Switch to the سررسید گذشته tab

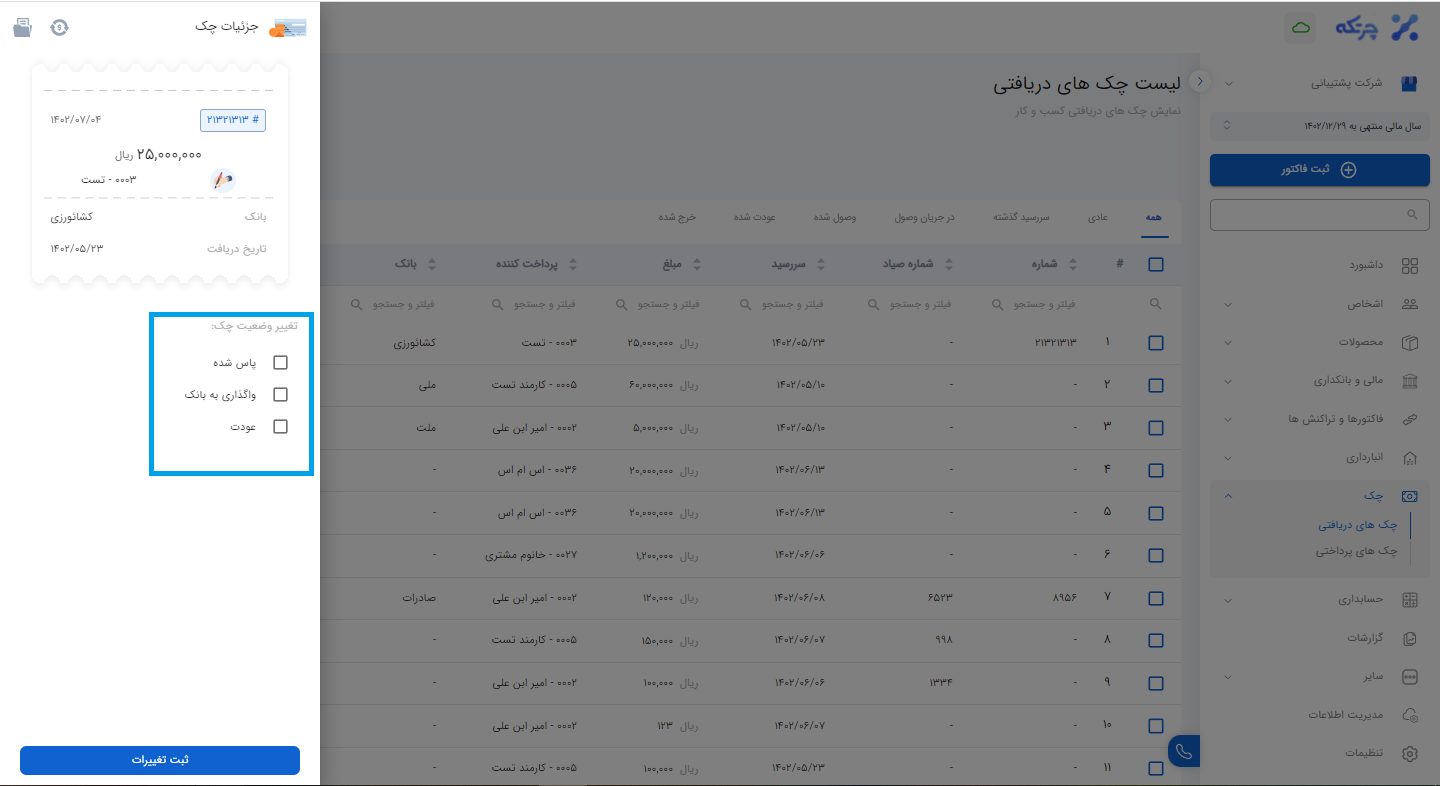pyautogui.click(x=1022, y=217)
